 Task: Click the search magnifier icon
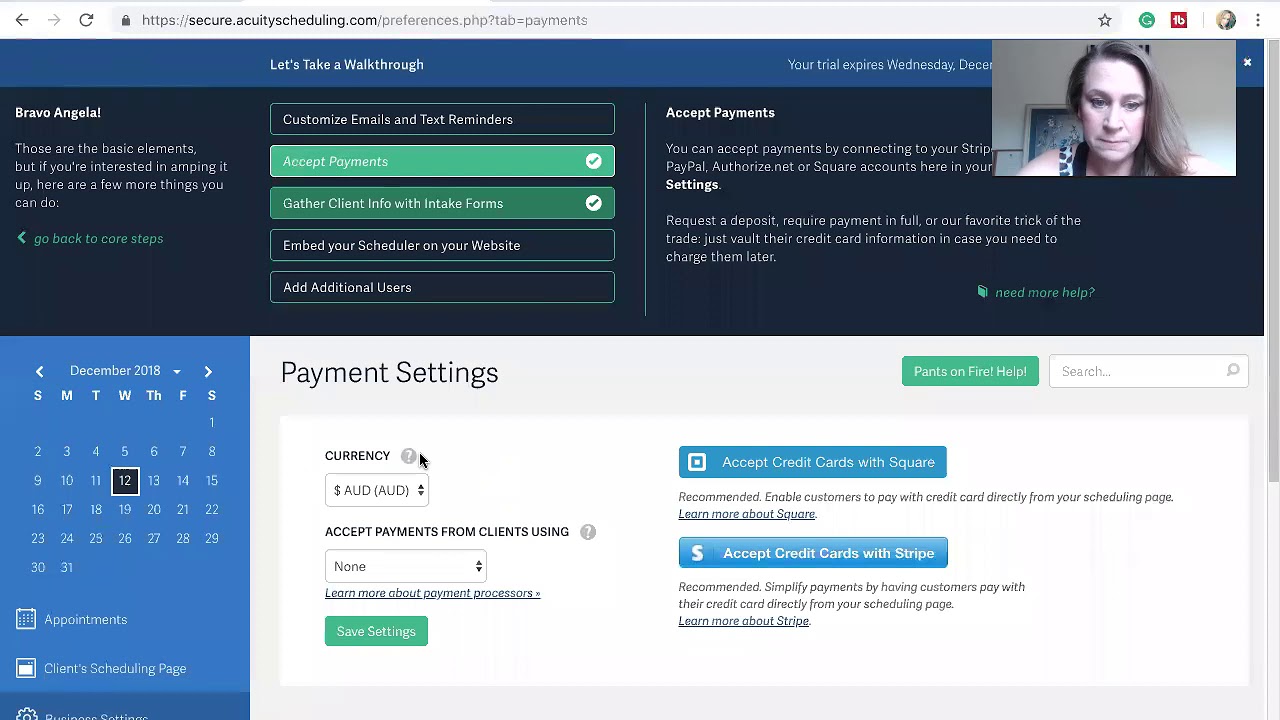click(1233, 371)
